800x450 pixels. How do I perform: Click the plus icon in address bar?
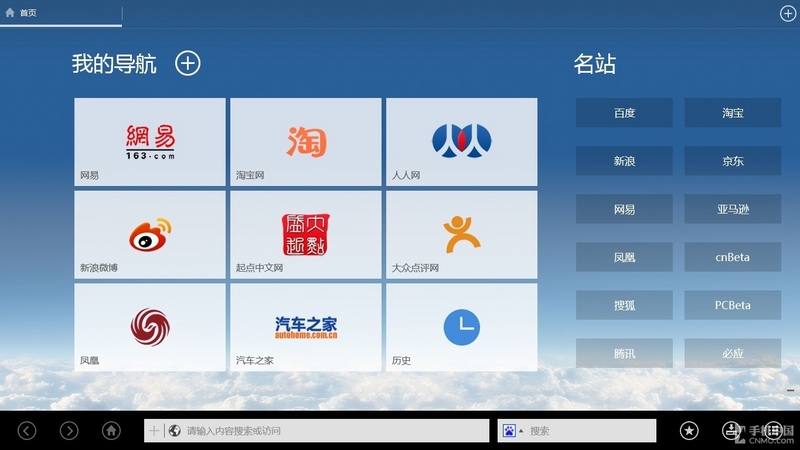point(154,431)
